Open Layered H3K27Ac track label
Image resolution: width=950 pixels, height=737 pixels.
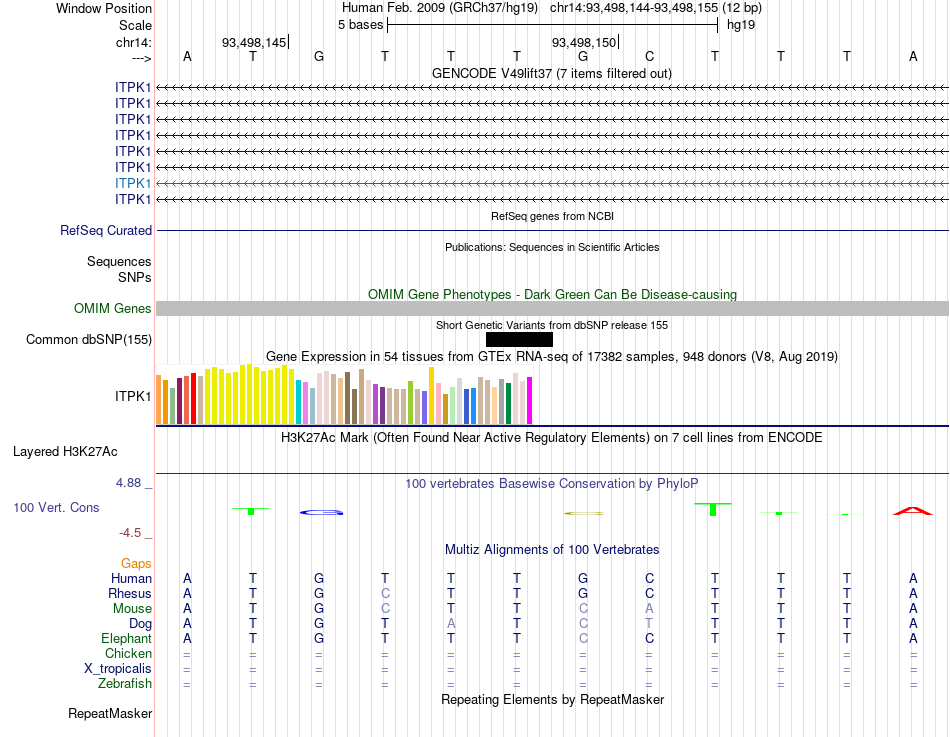tap(65, 452)
